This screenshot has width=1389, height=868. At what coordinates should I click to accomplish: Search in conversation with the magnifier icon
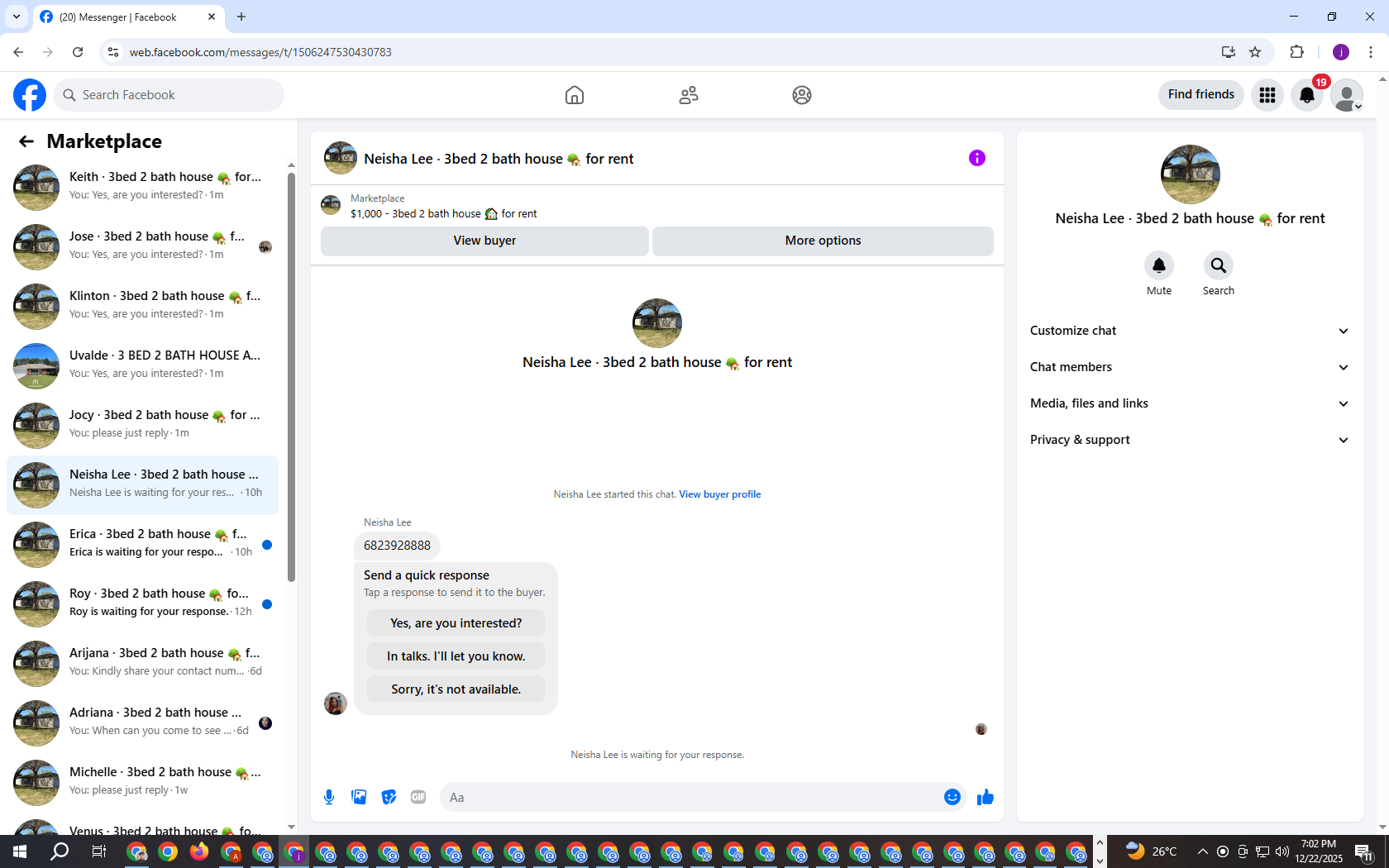click(x=1219, y=265)
